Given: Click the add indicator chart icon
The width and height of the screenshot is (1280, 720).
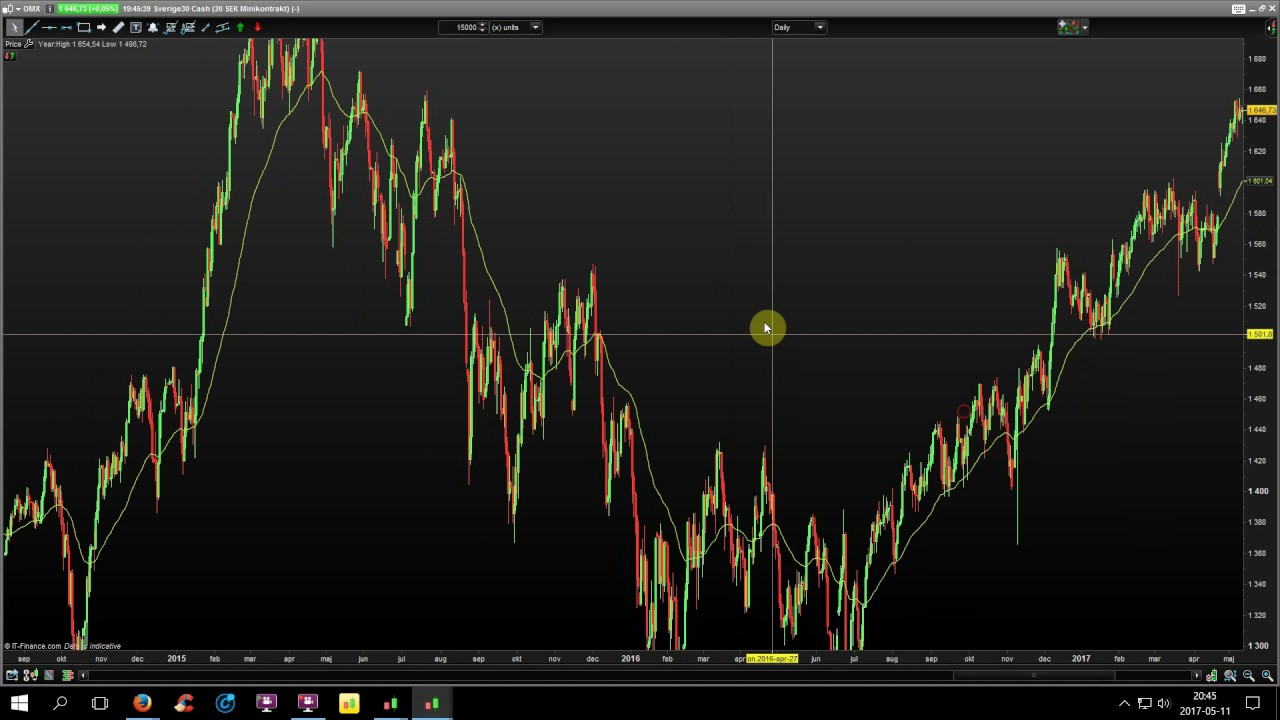Looking at the screenshot, I should click(x=1067, y=27).
